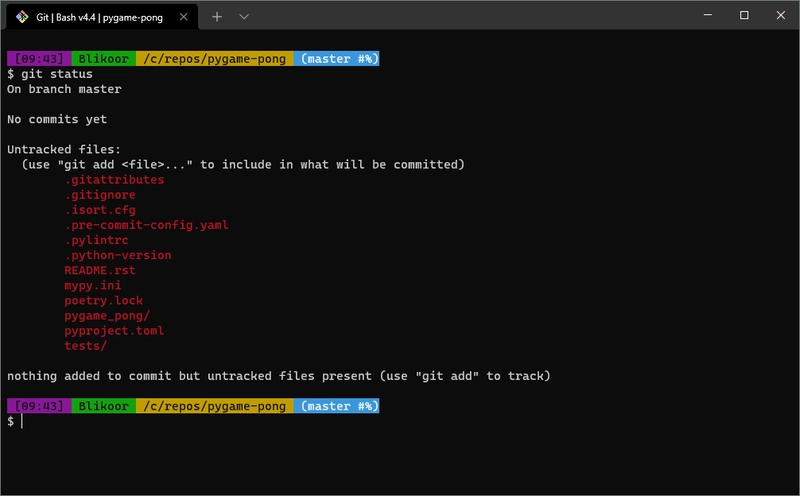Screen dimensions: 800x496
Task: Click the git add file hint line
Action: point(243,164)
